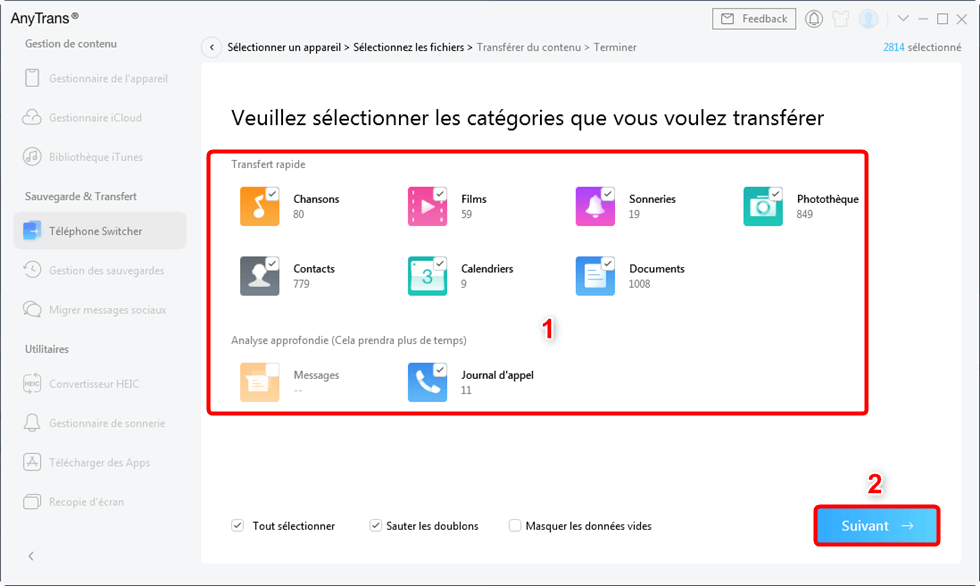Open notifications bell in title bar
This screenshot has height=586, width=980.
pos(813,19)
